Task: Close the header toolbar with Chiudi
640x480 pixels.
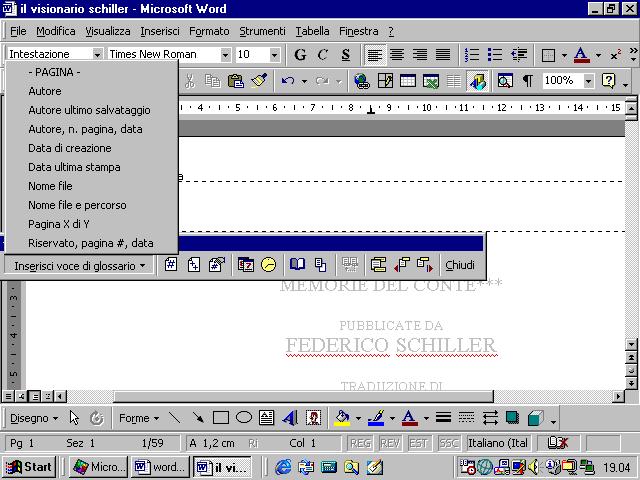Action: [460, 265]
